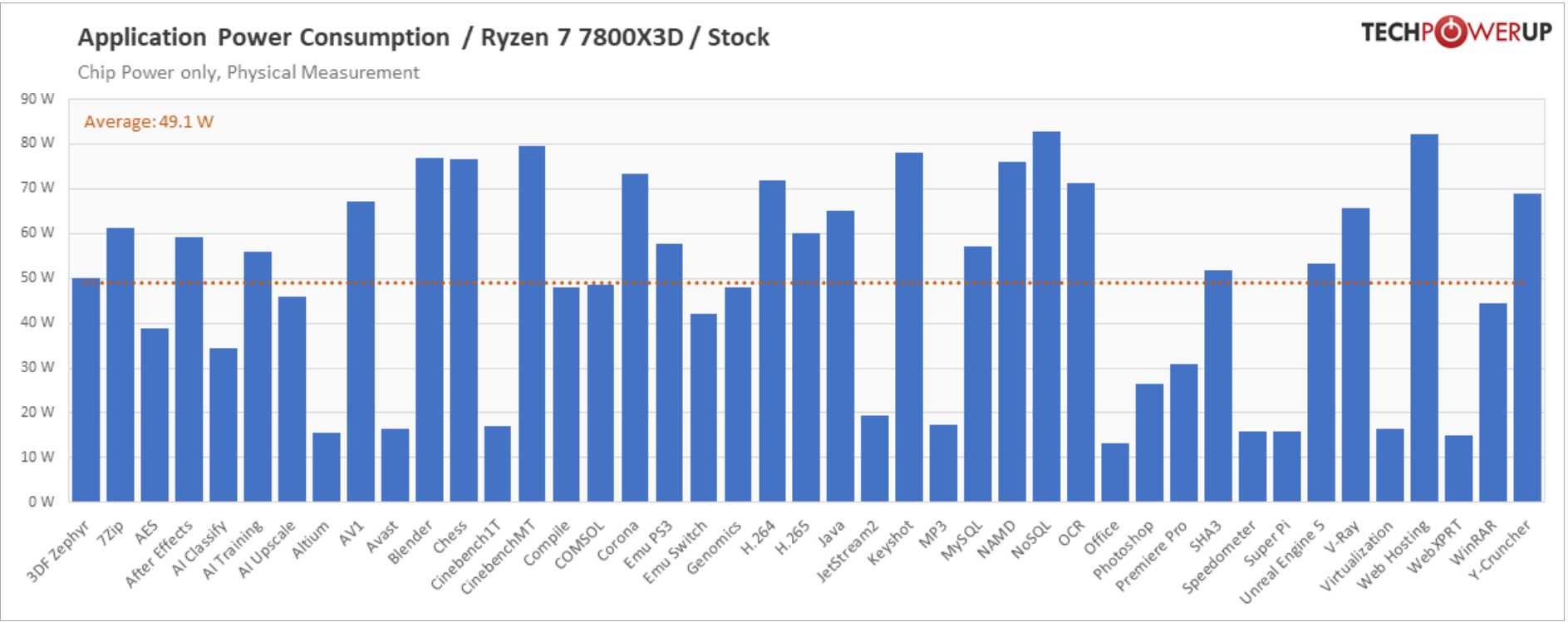The image size is (1568, 622).
Task: Click the Photoshop bar
Action: (x=1150, y=443)
